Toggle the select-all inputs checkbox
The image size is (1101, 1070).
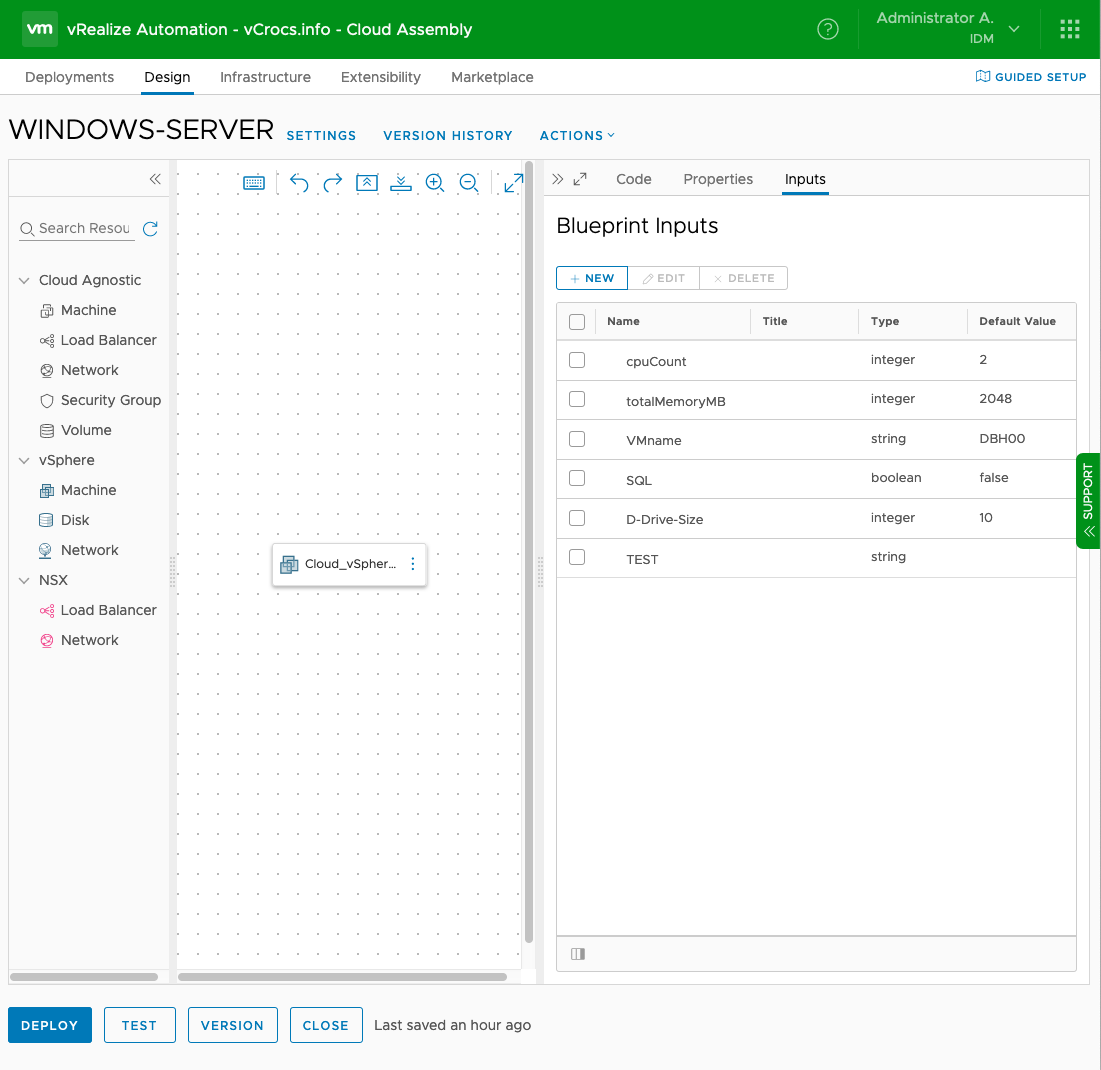pyautogui.click(x=577, y=321)
